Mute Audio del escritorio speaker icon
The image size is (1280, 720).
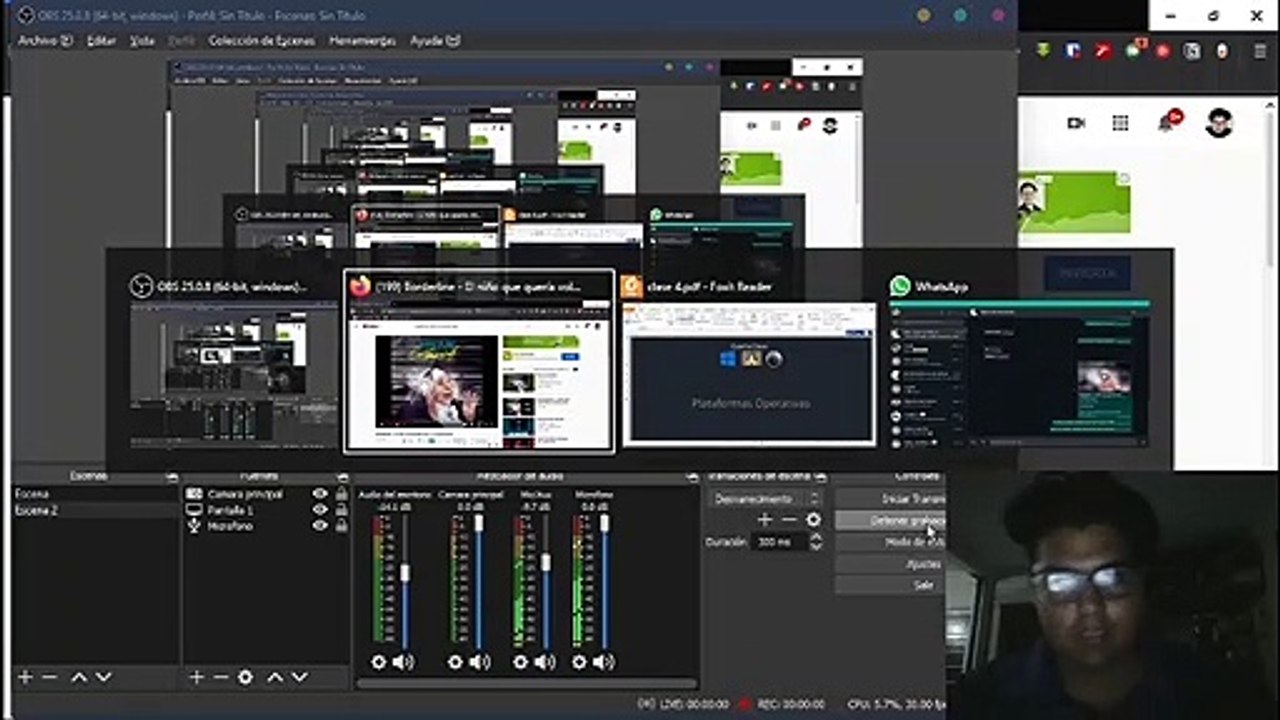tap(403, 662)
